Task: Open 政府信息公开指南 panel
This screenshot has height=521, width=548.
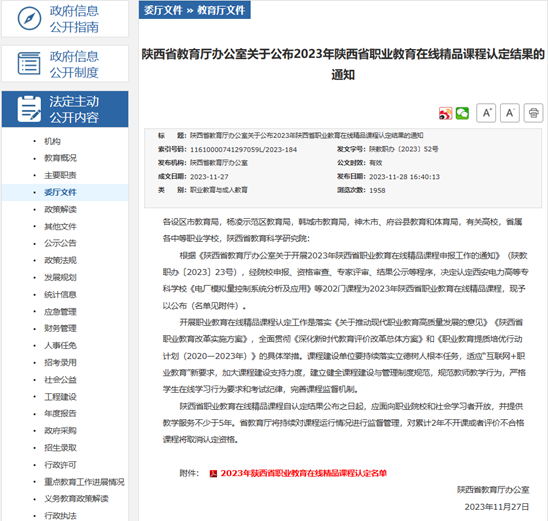Action: [x=65, y=19]
